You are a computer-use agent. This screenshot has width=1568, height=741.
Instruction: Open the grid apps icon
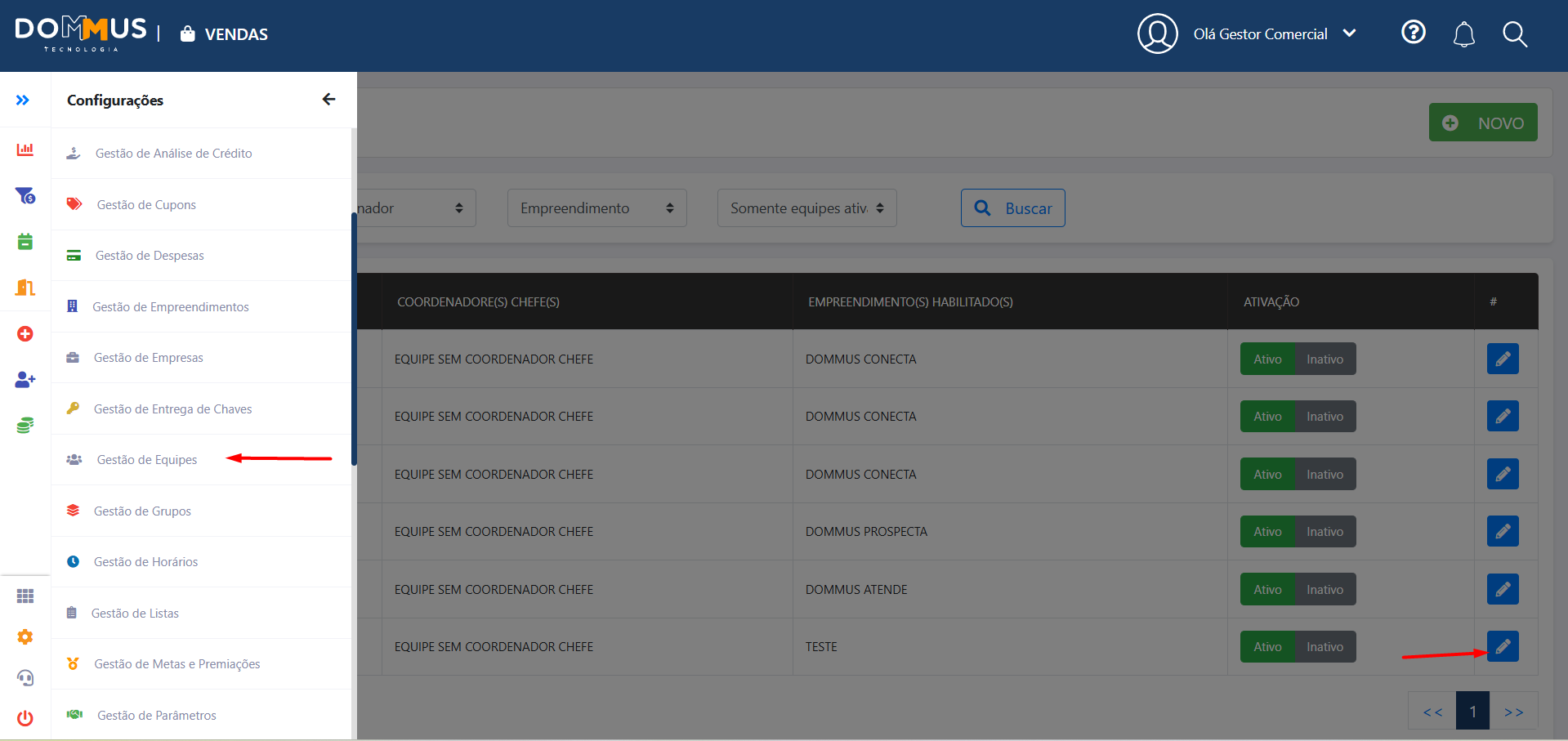(25, 596)
